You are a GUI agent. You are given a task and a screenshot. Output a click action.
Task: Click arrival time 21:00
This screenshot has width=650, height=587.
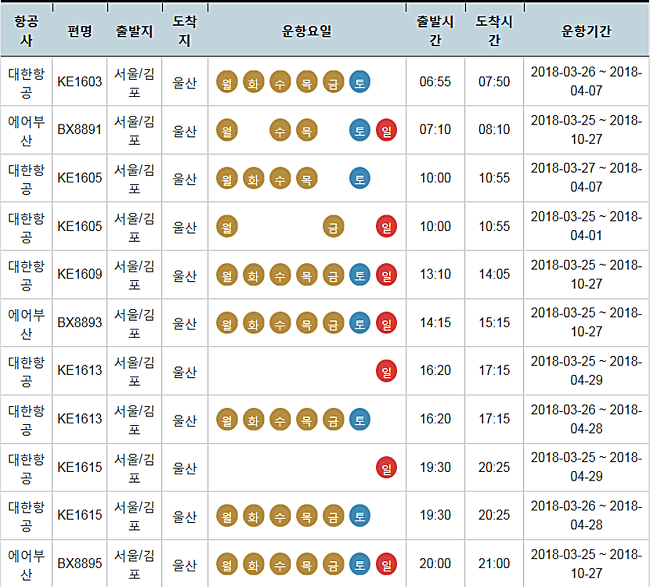tap(494, 564)
